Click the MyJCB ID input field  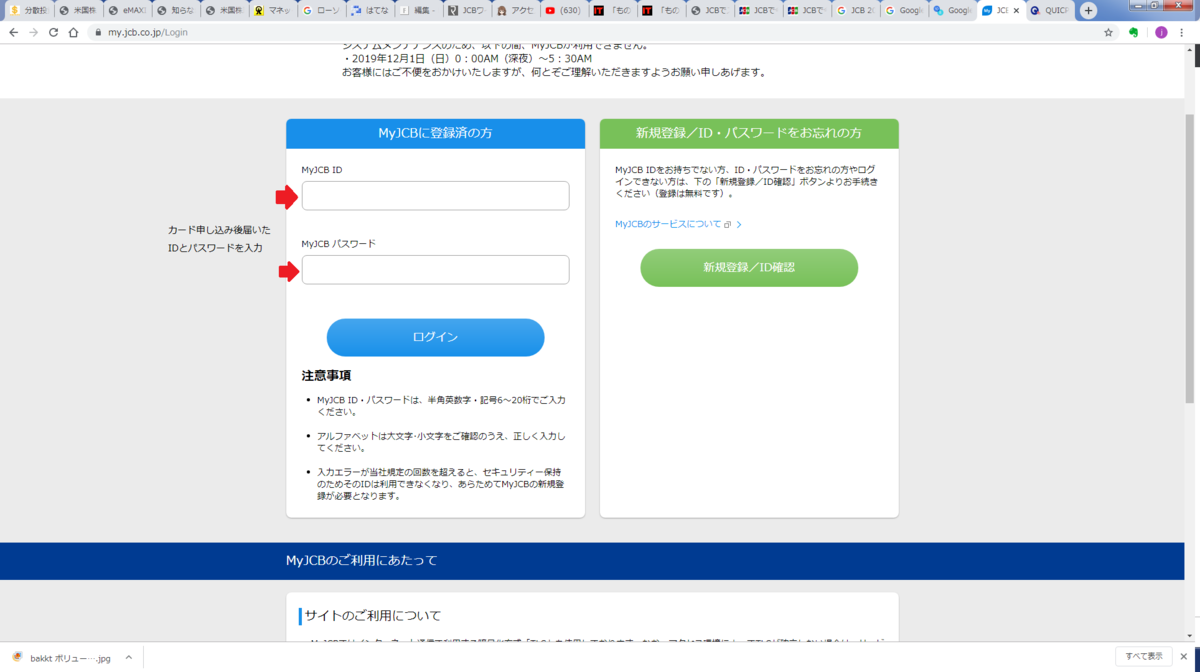tap(435, 196)
